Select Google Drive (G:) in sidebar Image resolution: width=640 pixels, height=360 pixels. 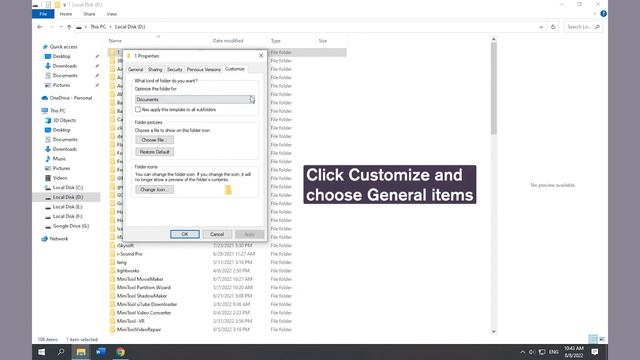[71, 226]
